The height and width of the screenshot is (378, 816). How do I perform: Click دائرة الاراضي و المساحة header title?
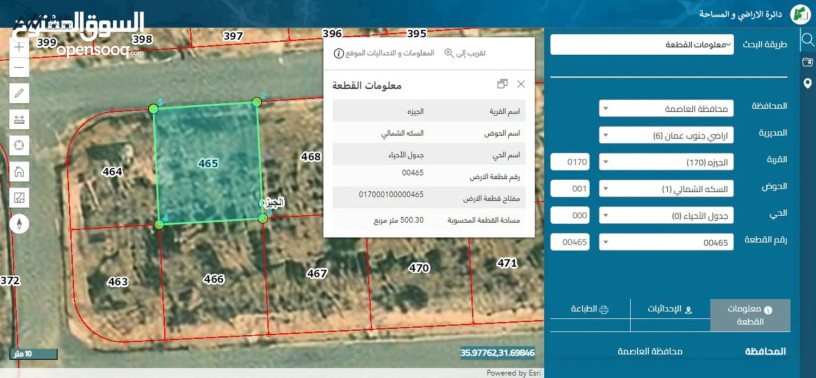(x=742, y=15)
